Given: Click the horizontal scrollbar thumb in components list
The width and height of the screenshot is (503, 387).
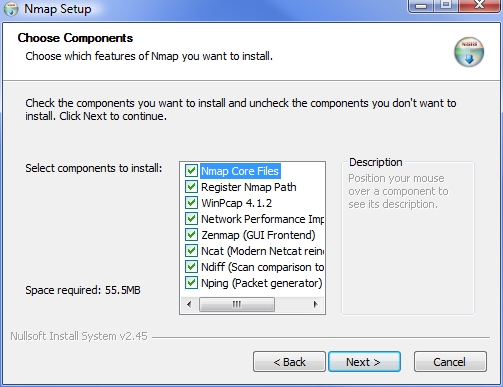Looking at the screenshot, I should coord(237,304).
